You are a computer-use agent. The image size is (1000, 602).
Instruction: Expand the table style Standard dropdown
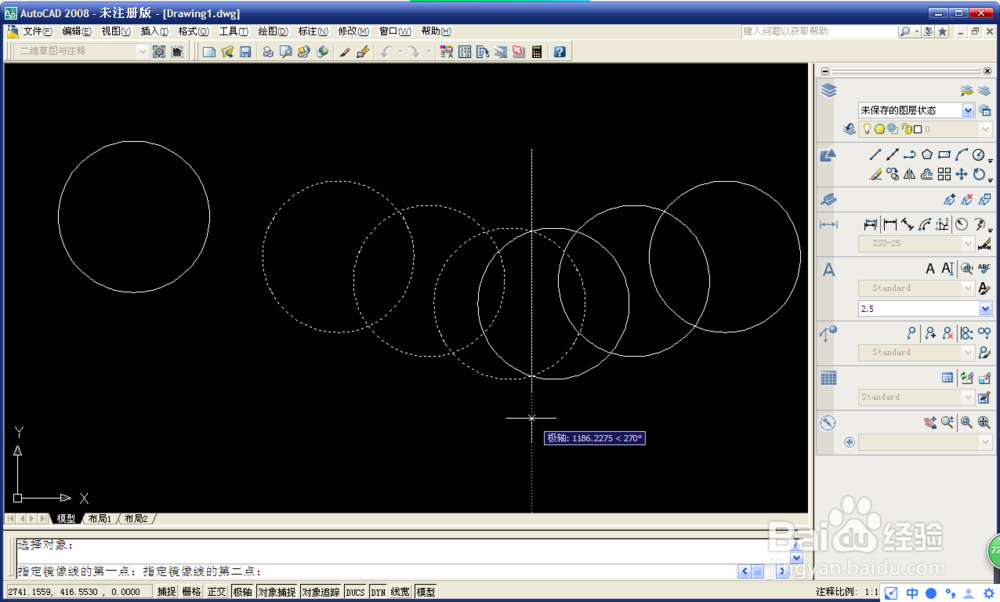point(967,397)
